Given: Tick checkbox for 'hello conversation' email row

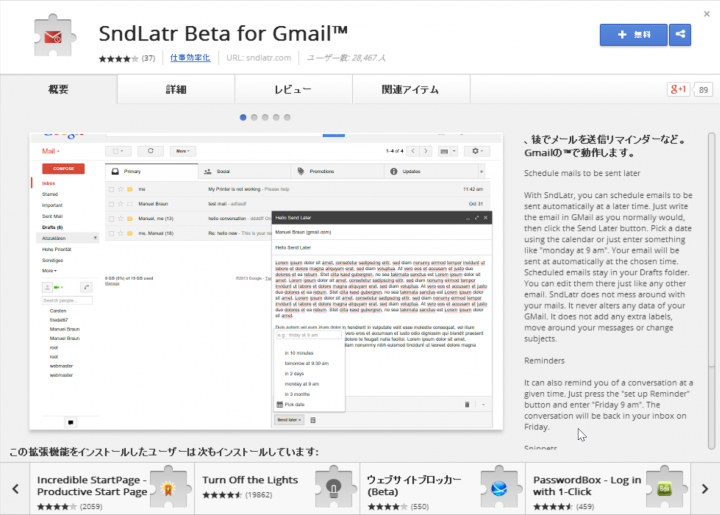Looking at the screenshot, I should [111, 218].
